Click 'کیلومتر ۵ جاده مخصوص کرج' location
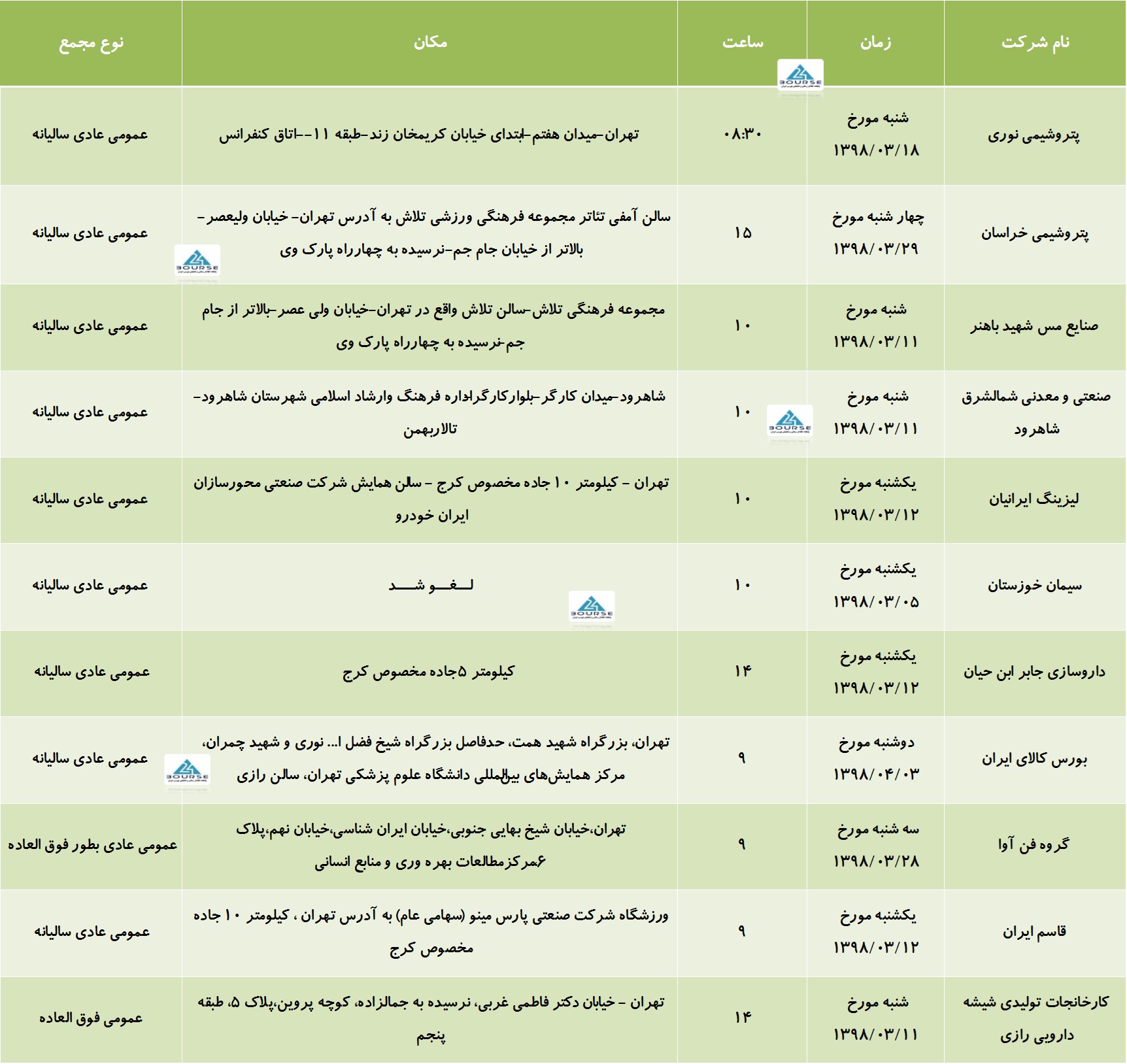Viewport: 1127px width, 1064px height. click(x=429, y=672)
